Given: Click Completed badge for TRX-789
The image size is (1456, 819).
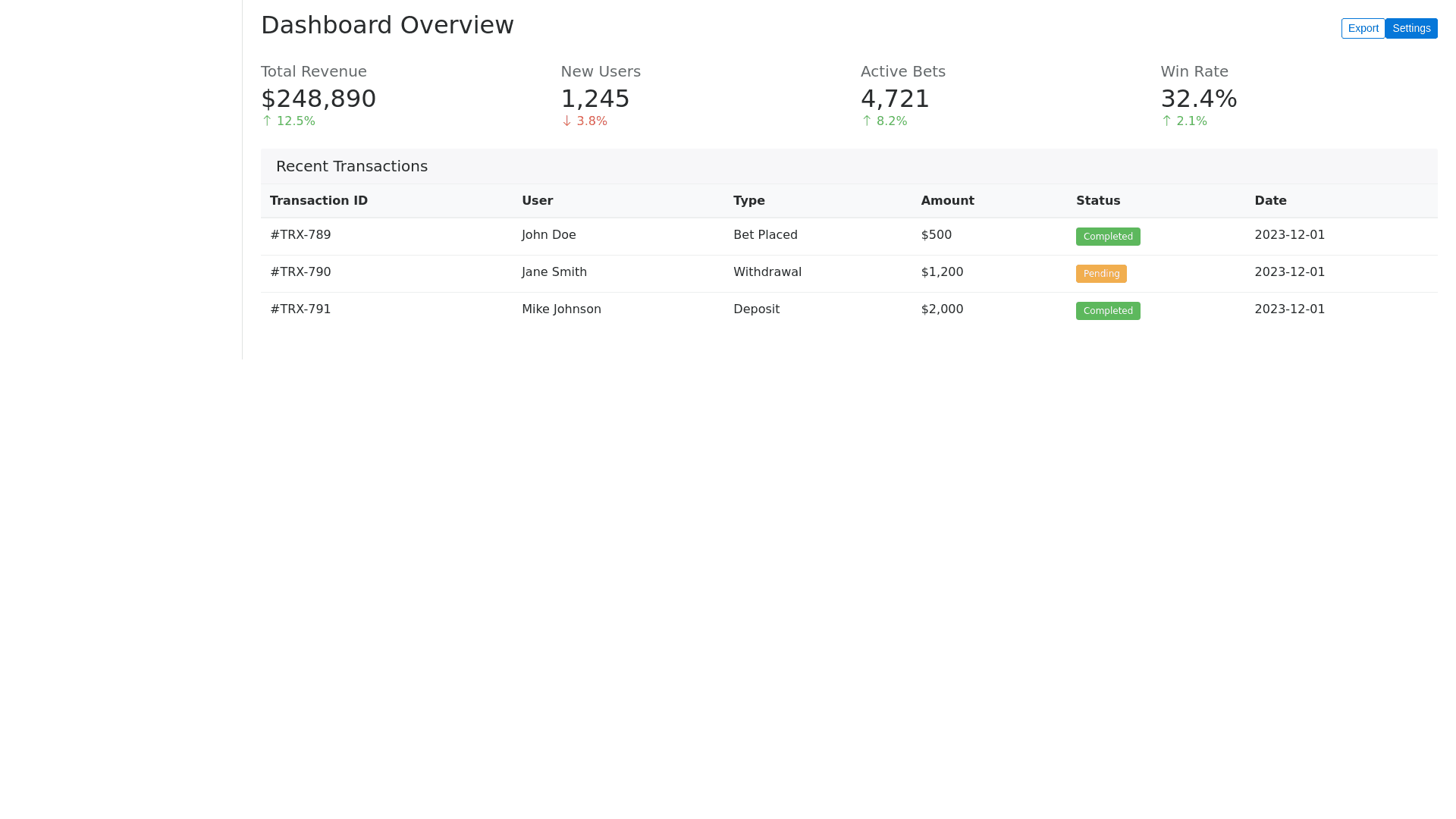Looking at the screenshot, I should tap(1107, 237).
